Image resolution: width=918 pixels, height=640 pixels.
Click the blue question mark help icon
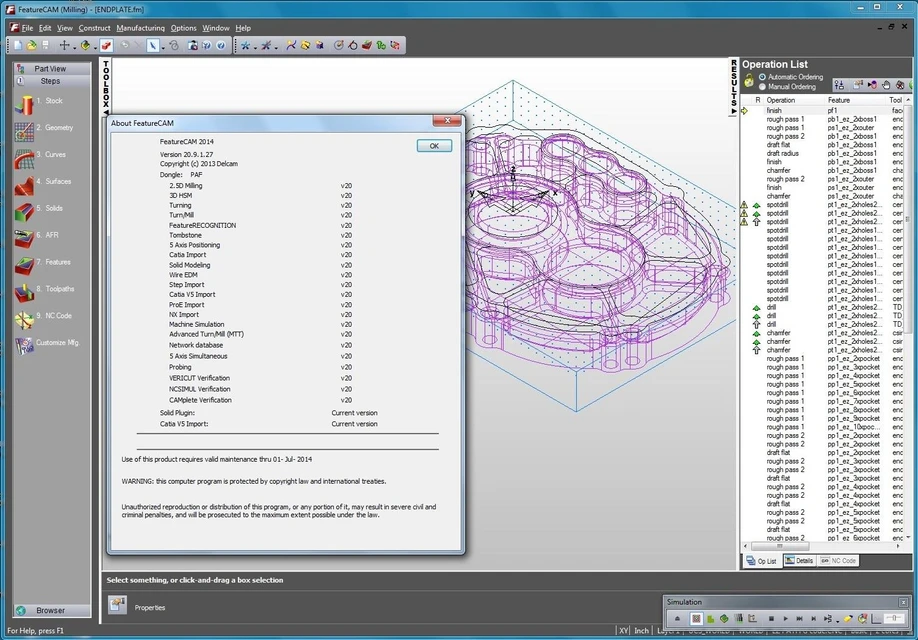tap(221, 45)
